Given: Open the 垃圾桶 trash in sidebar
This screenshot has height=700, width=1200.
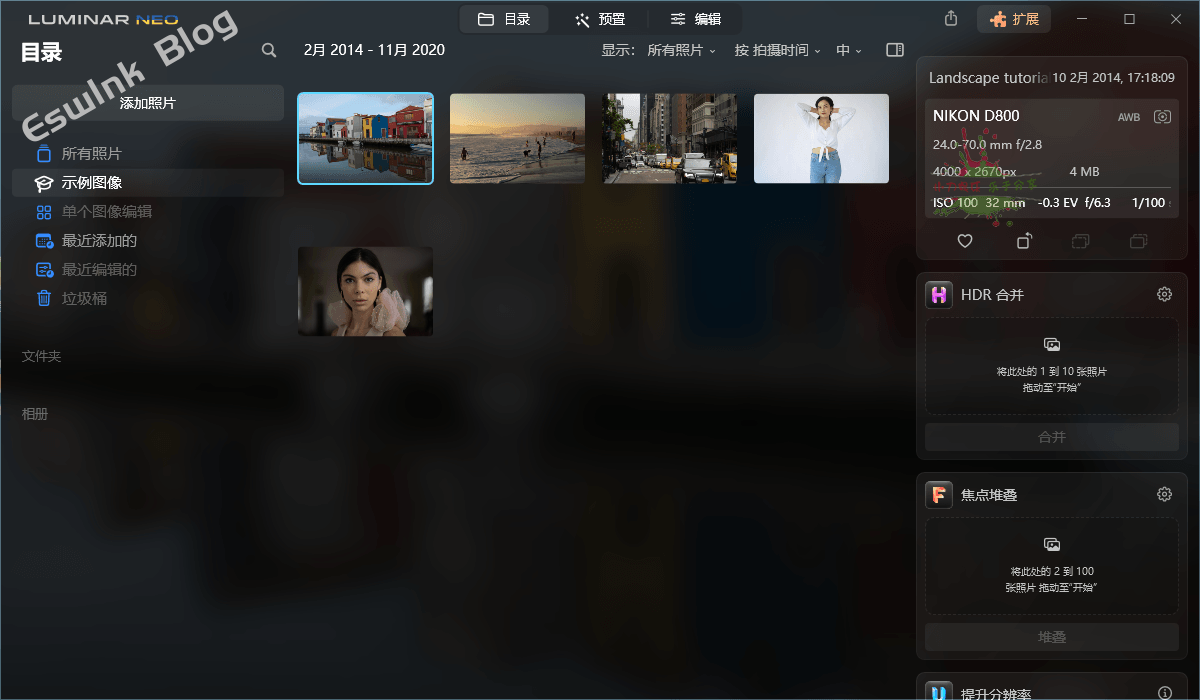Looking at the screenshot, I should [84, 299].
